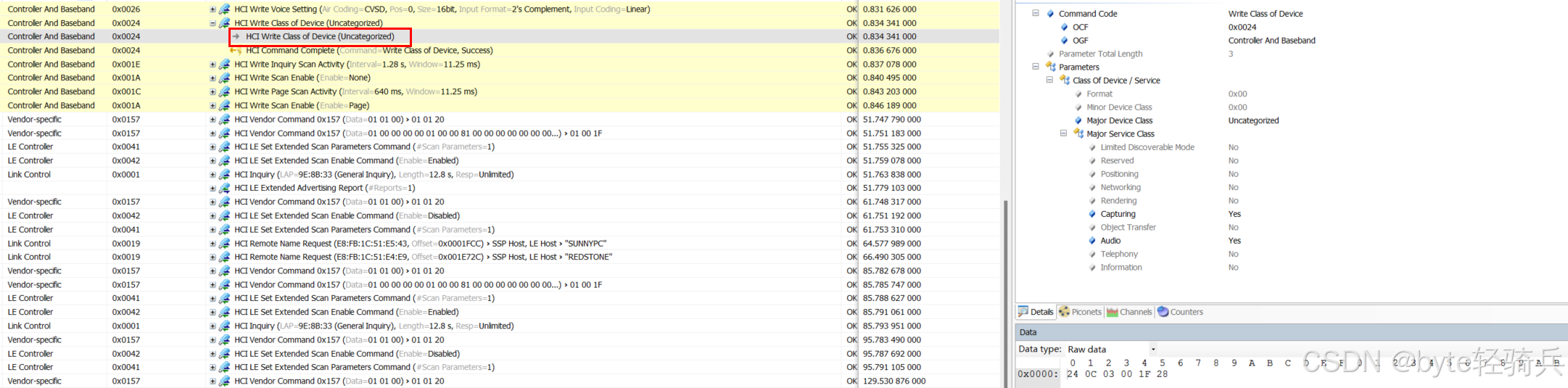1568x388 pixels.
Task: Click the Capturing field icon
Action: click(x=1092, y=214)
